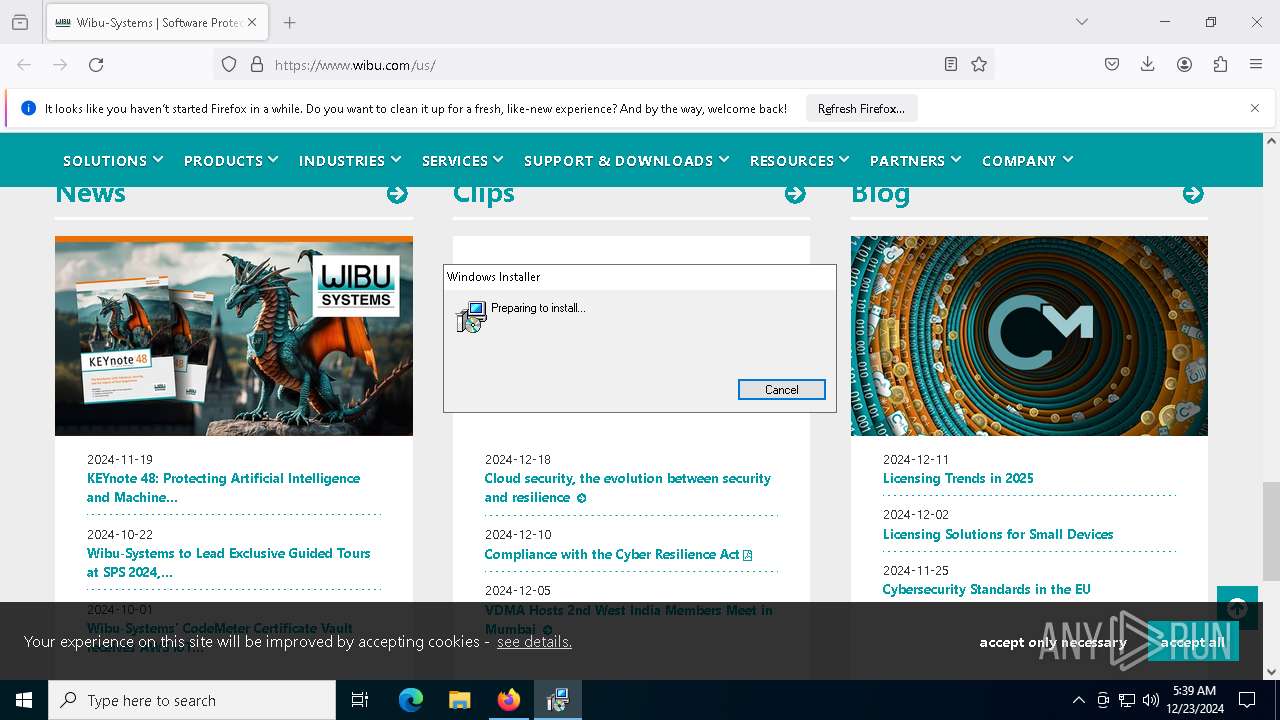This screenshot has width=1280, height=720.
Task: Expand the SUPPORT & DOWNLOADS menu
Action: (627, 160)
